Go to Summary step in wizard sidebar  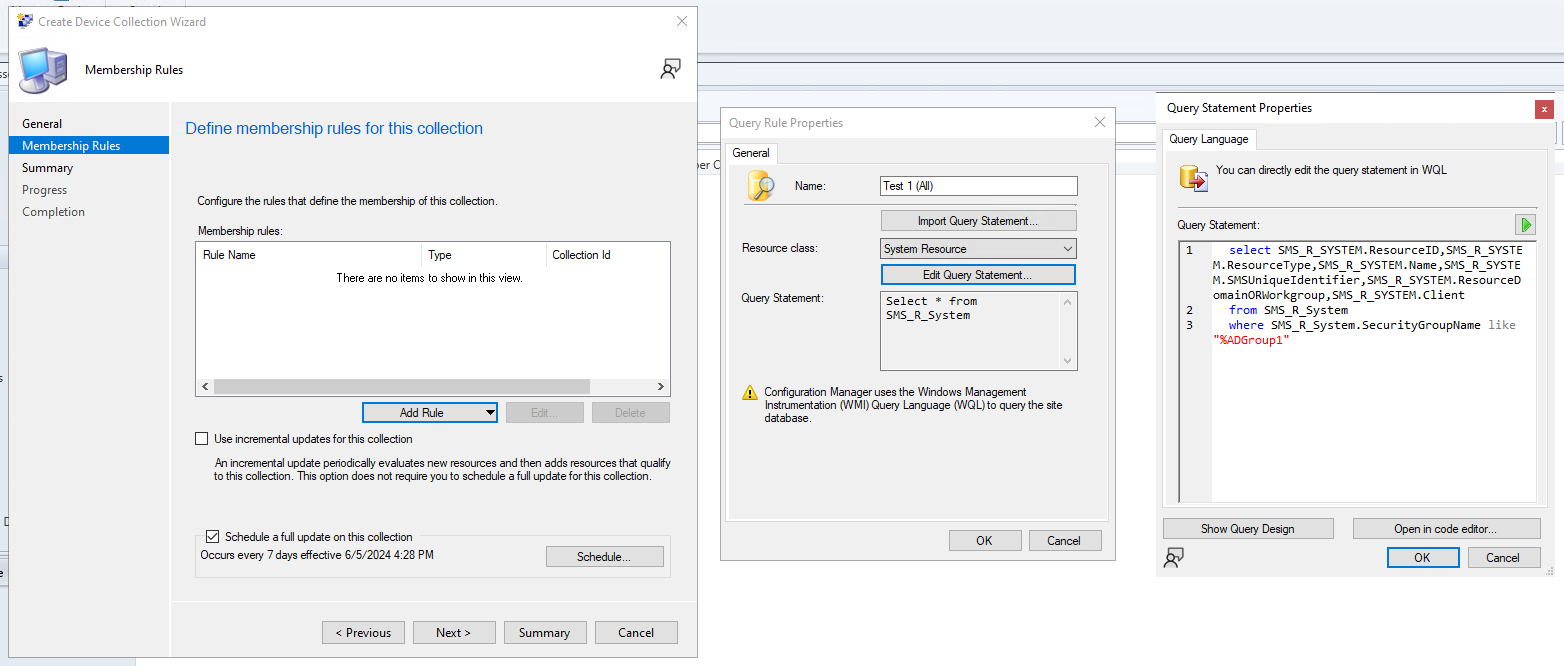point(48,168)
